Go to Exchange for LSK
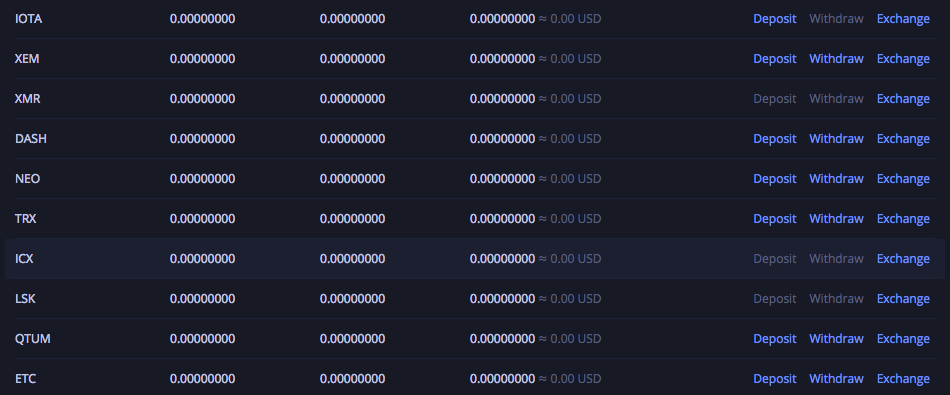The image size is (950, 395). (903, 299)
